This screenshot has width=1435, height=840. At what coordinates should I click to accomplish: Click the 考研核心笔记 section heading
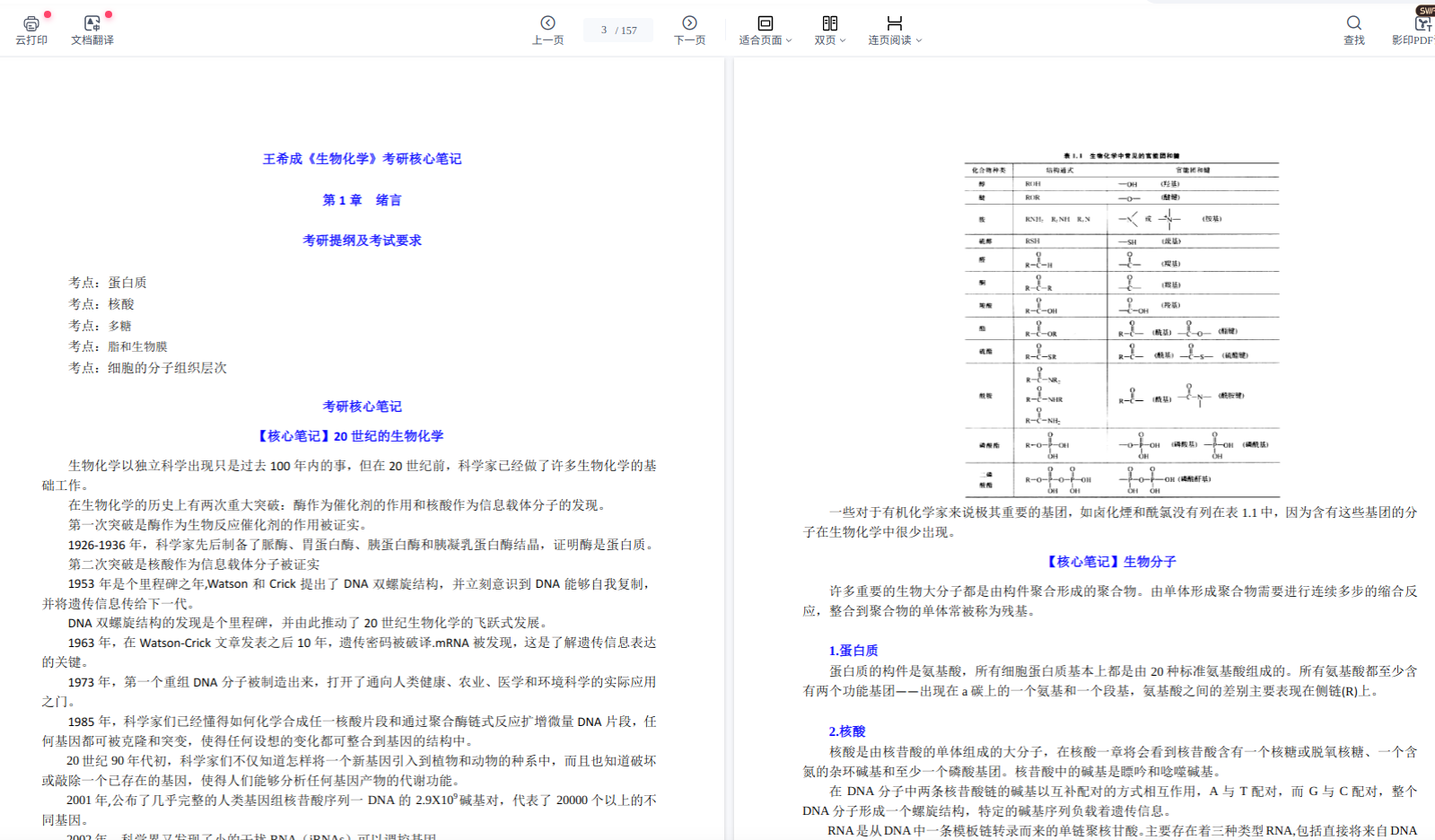[362, 407]
